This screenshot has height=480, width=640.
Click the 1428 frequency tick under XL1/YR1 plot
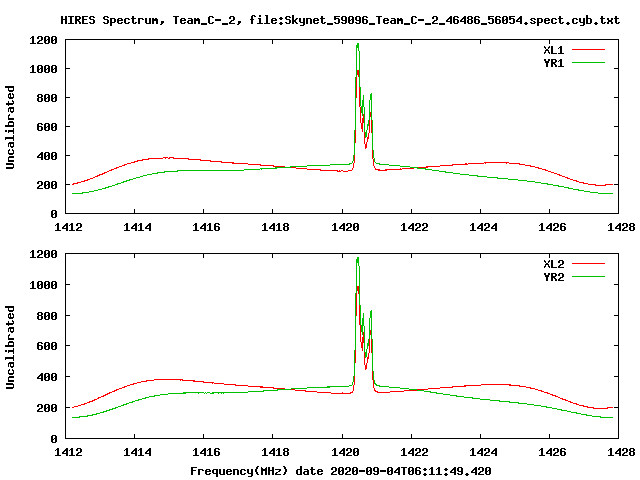click(621, 227)
